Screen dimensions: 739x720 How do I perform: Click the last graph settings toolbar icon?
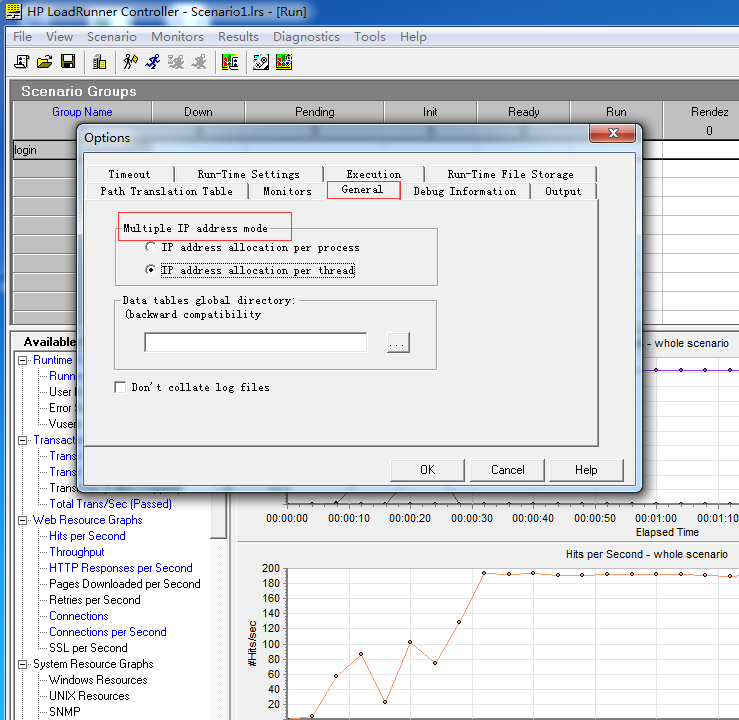[284, 62]
